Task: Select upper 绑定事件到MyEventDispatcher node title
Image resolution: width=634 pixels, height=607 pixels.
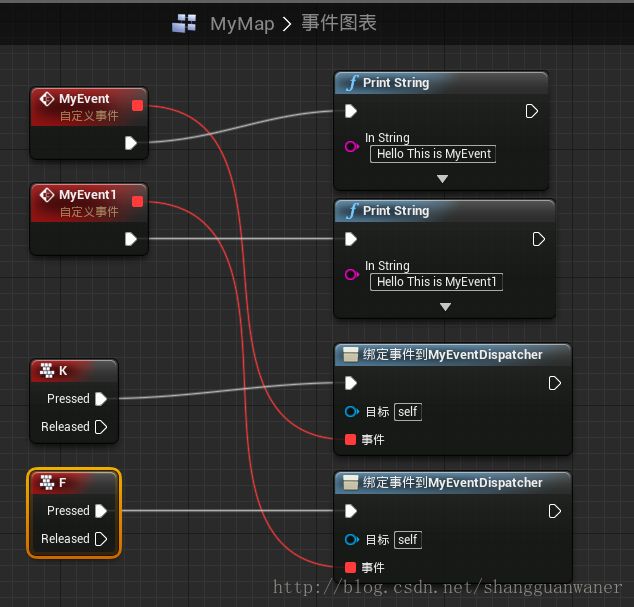Action: point(453,355)
